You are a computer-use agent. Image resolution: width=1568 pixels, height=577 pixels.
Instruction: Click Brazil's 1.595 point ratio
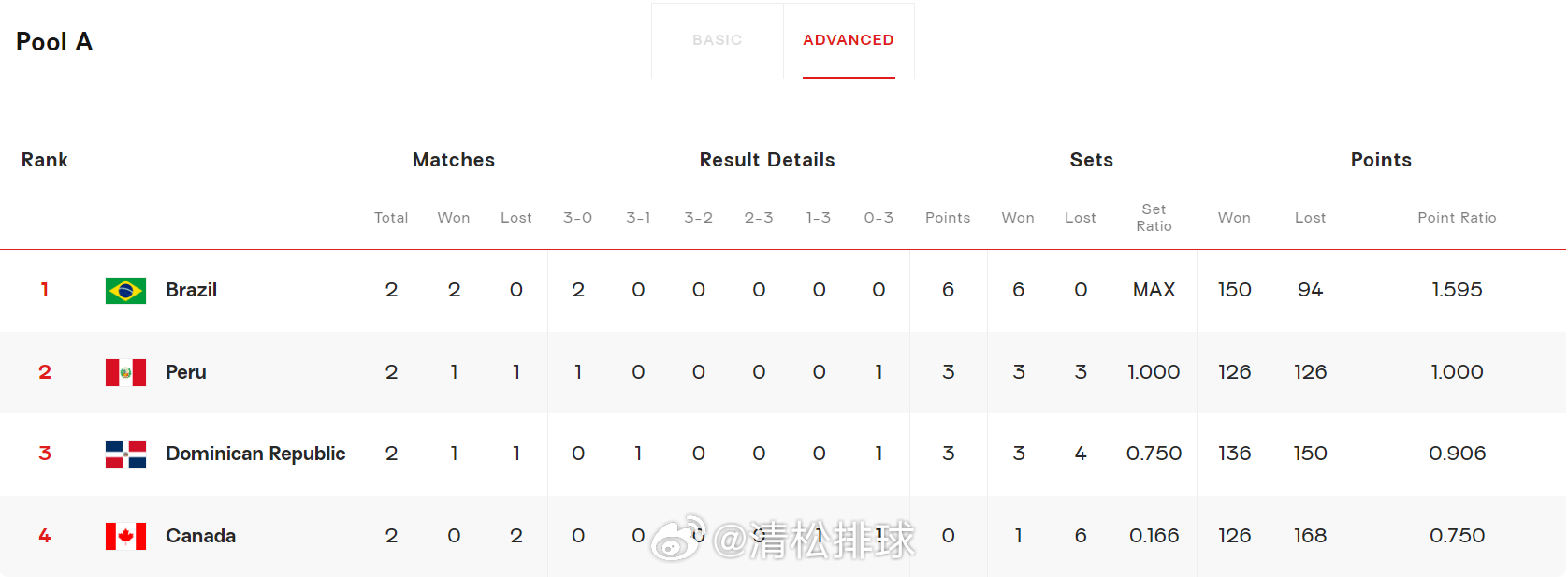1457,290
